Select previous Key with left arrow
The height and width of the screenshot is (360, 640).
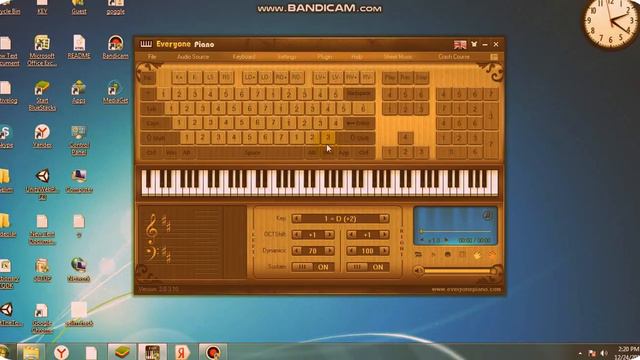pyautogui.click(x=297, y=218)
